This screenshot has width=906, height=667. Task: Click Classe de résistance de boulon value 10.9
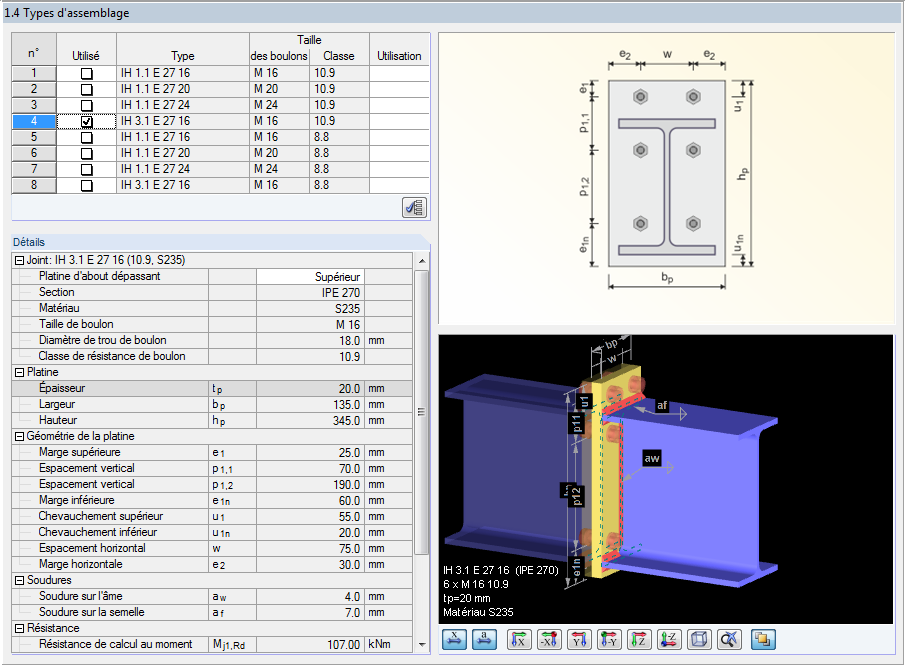[x=310, y=357]
